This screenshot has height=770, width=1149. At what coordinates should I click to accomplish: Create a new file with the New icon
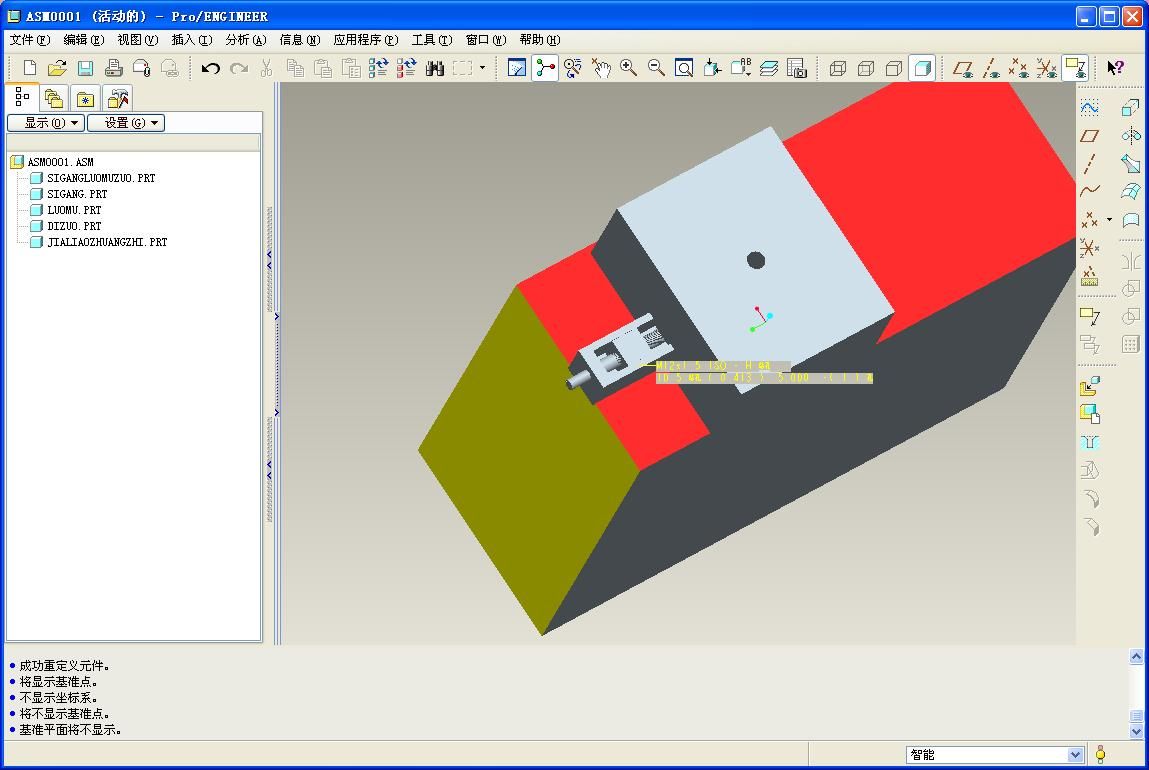pyautogui.click(x=29, y=68)
